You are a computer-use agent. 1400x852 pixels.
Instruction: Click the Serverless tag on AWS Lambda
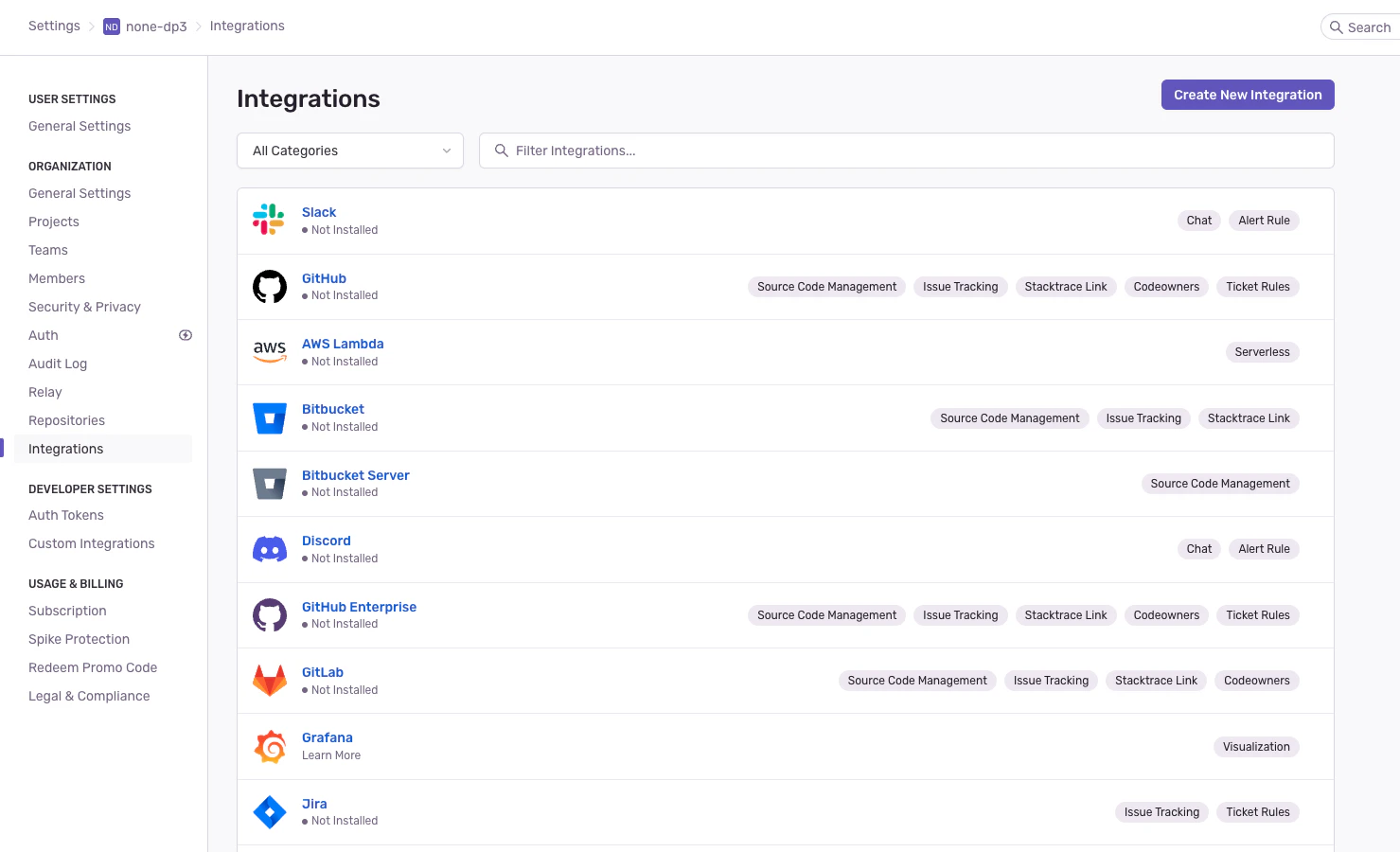point(1262,352)
